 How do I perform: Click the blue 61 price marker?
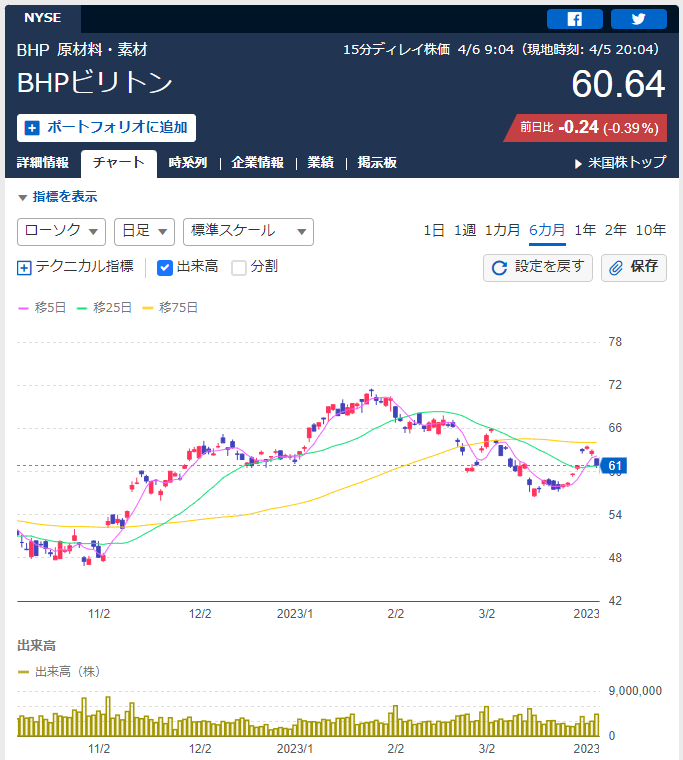pos(613,466)
